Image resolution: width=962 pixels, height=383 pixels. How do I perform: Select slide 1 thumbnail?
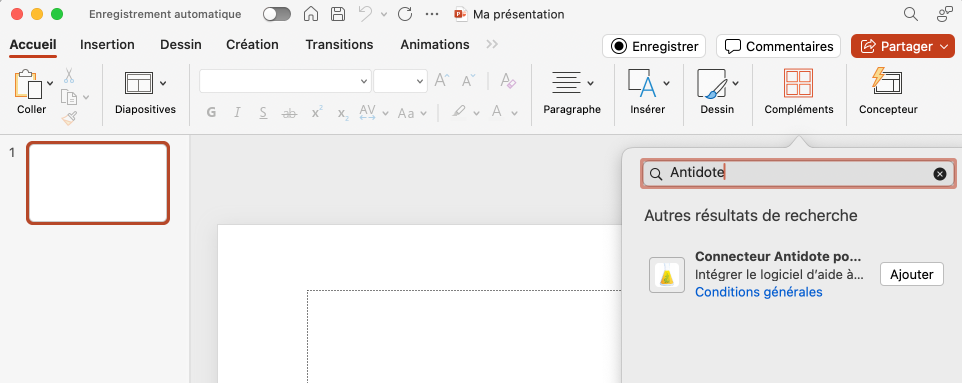[x=98, y=183]
